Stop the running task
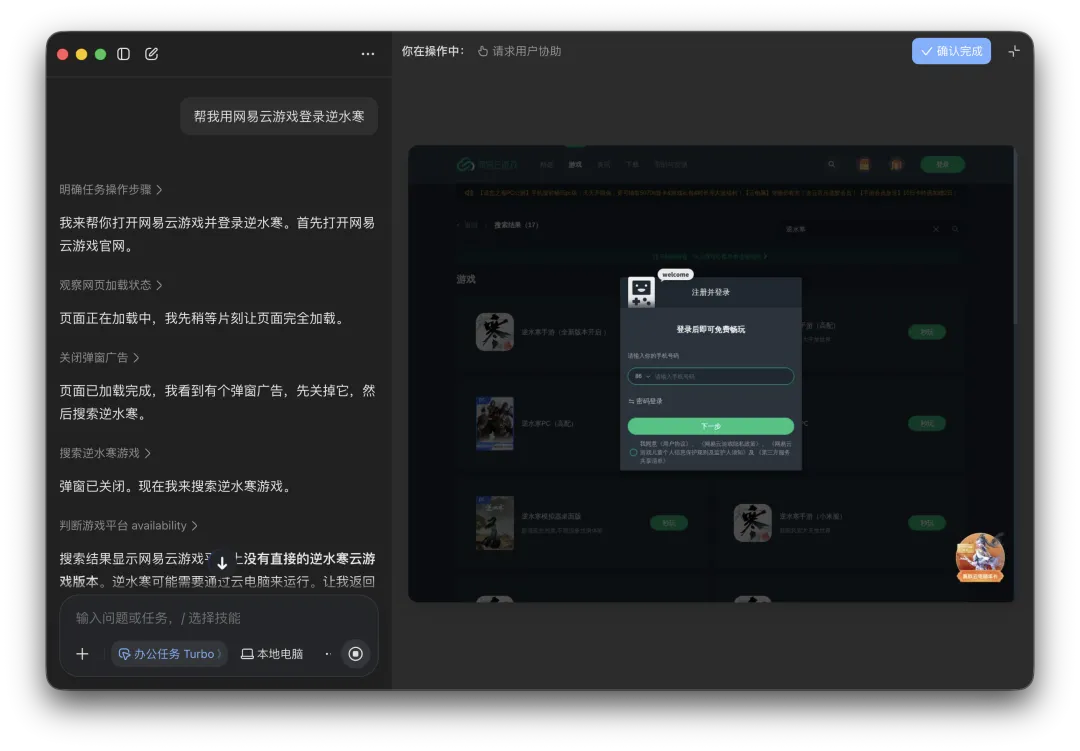 (355, 654)
